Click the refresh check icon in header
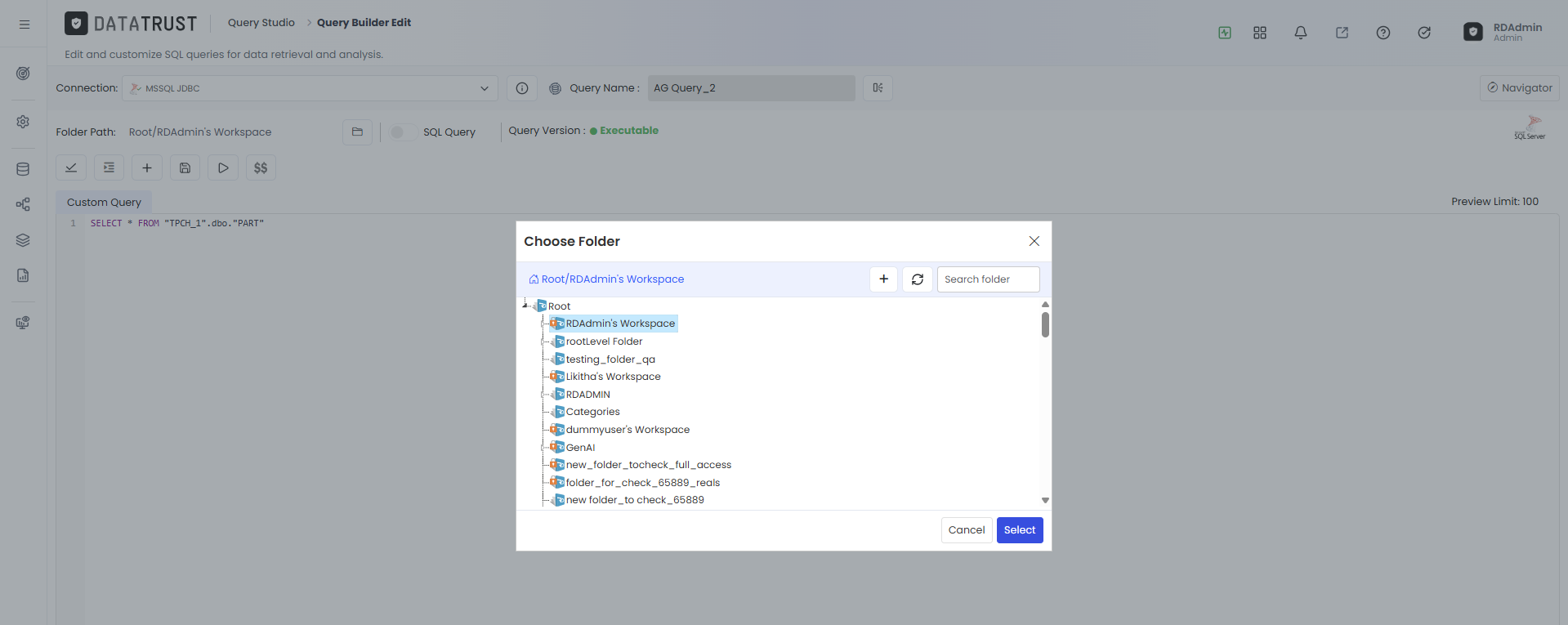The image size is (1568, 625). (x=1424, y=33)
